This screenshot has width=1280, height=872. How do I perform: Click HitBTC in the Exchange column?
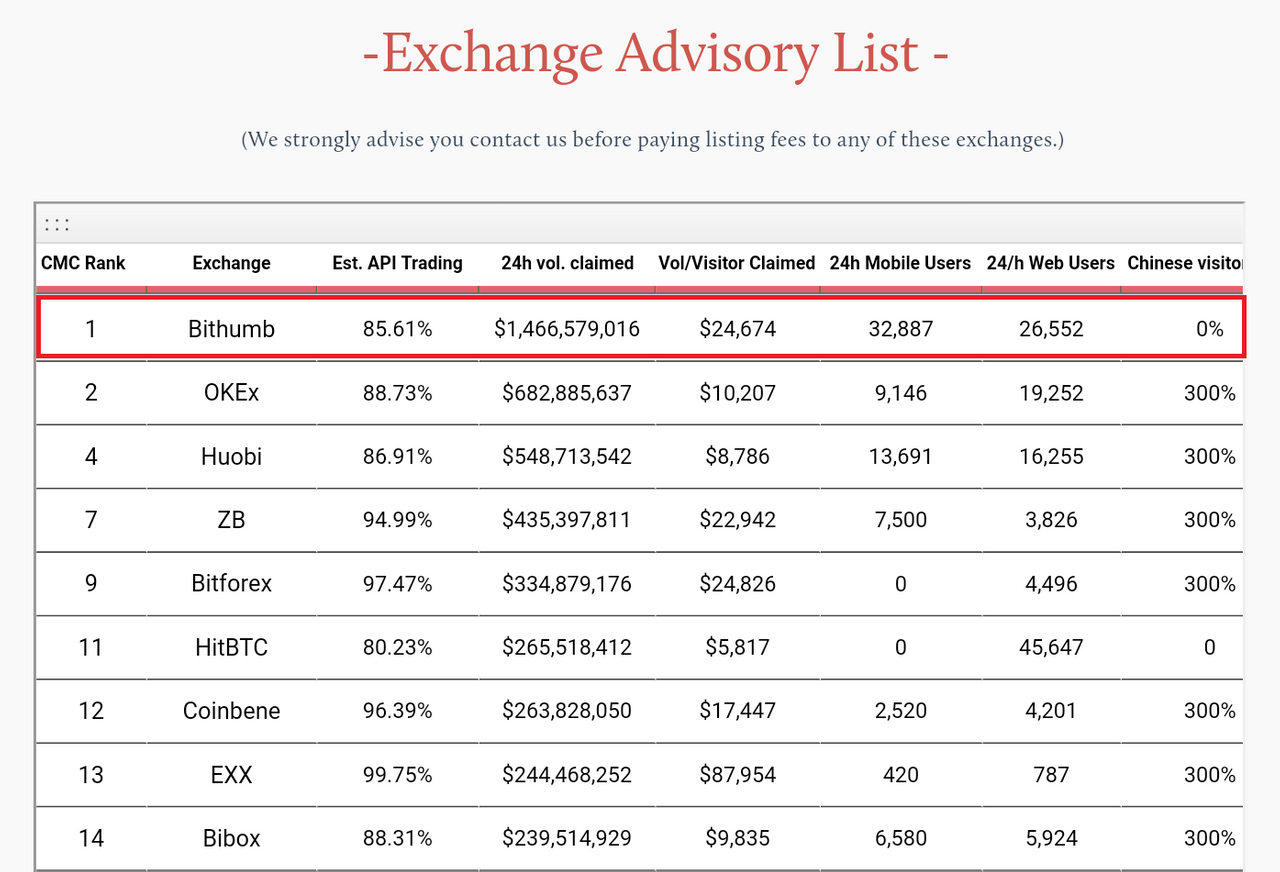click(x=231, y=647)
